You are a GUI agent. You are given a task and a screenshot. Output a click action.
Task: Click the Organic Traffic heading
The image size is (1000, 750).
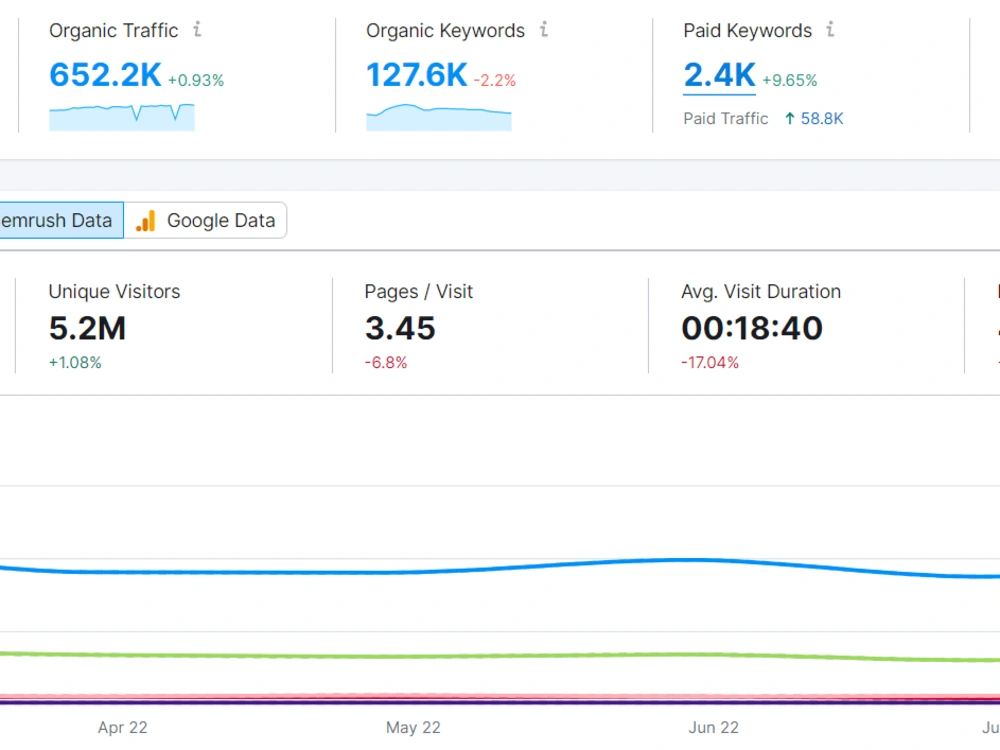pos(114,31)
